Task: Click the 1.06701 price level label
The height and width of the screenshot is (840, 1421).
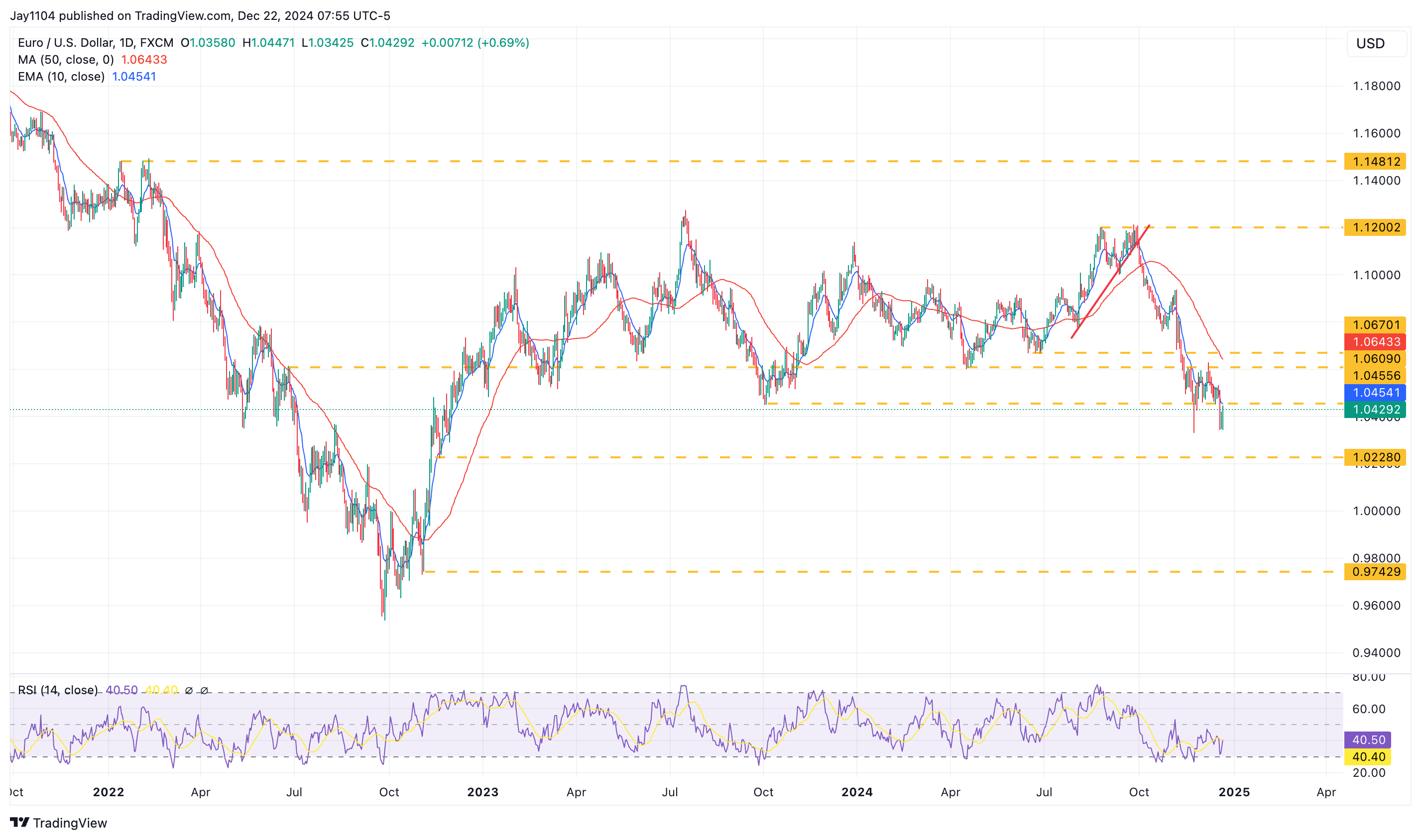Action: pyautogui.click(x=1375, y=325)
